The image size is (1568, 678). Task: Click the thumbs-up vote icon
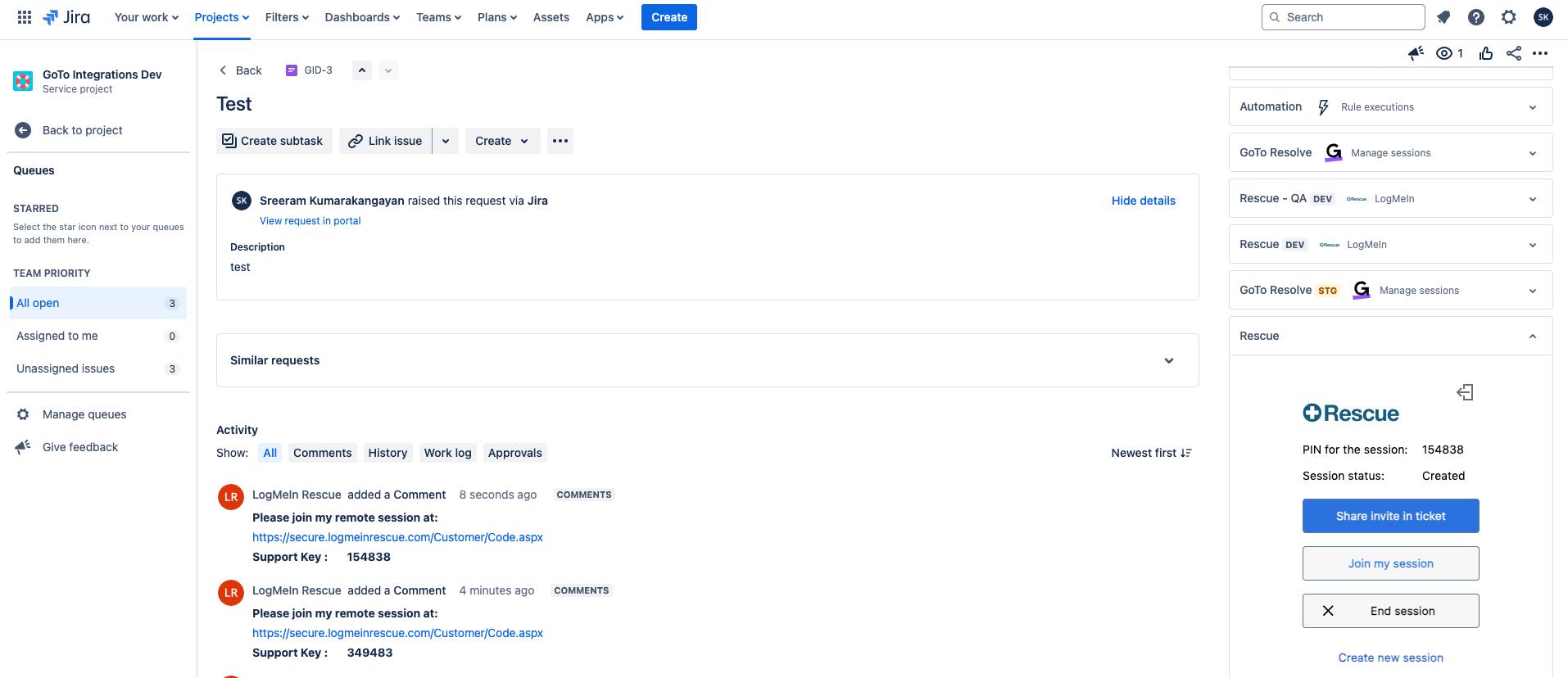[1486, 53]
